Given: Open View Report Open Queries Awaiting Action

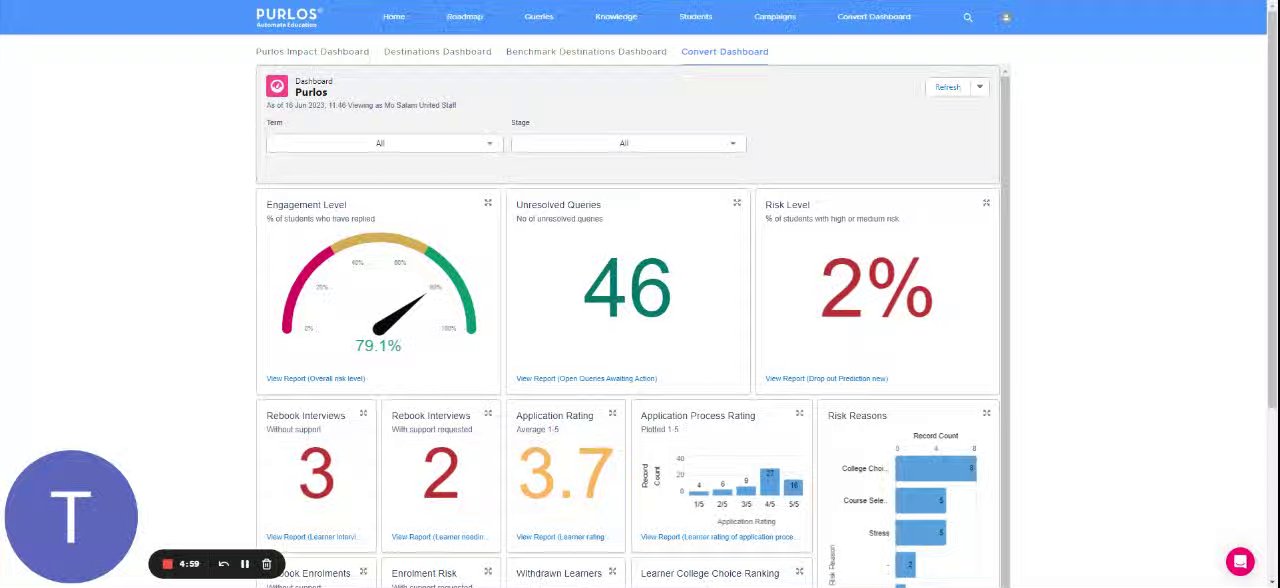Looking at the screenshot, I should pos(586,378).
